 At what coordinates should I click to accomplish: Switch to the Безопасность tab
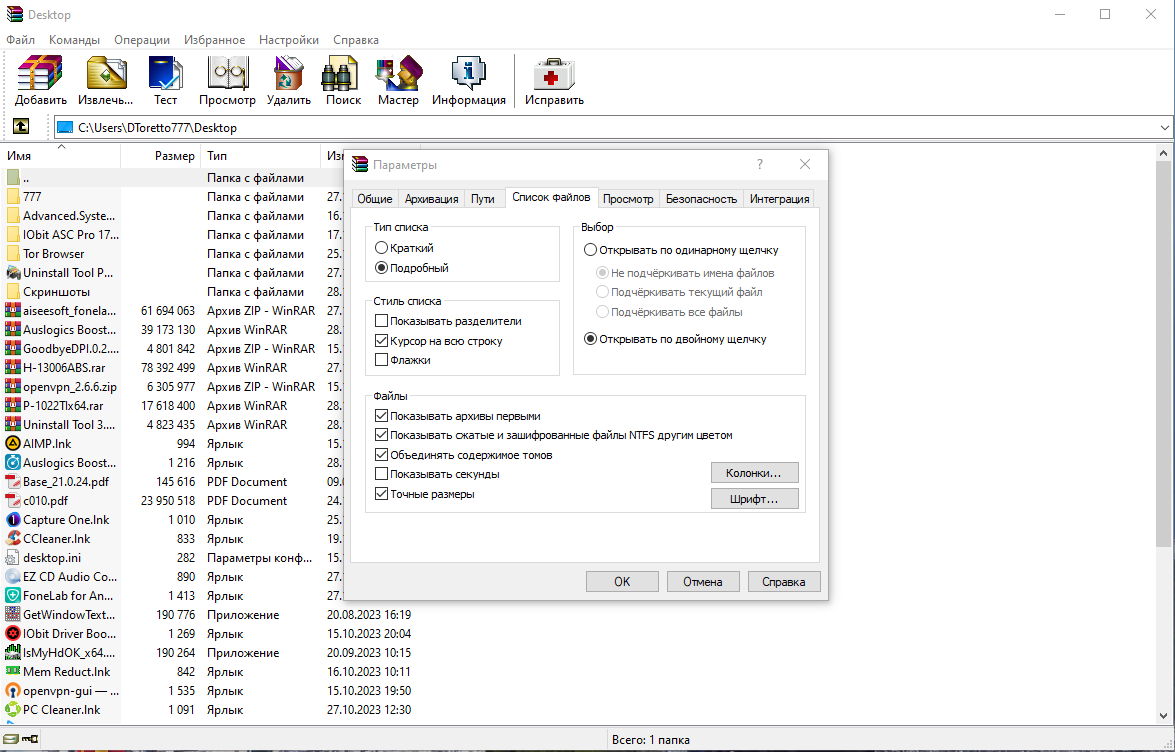(x=701, y=198)
